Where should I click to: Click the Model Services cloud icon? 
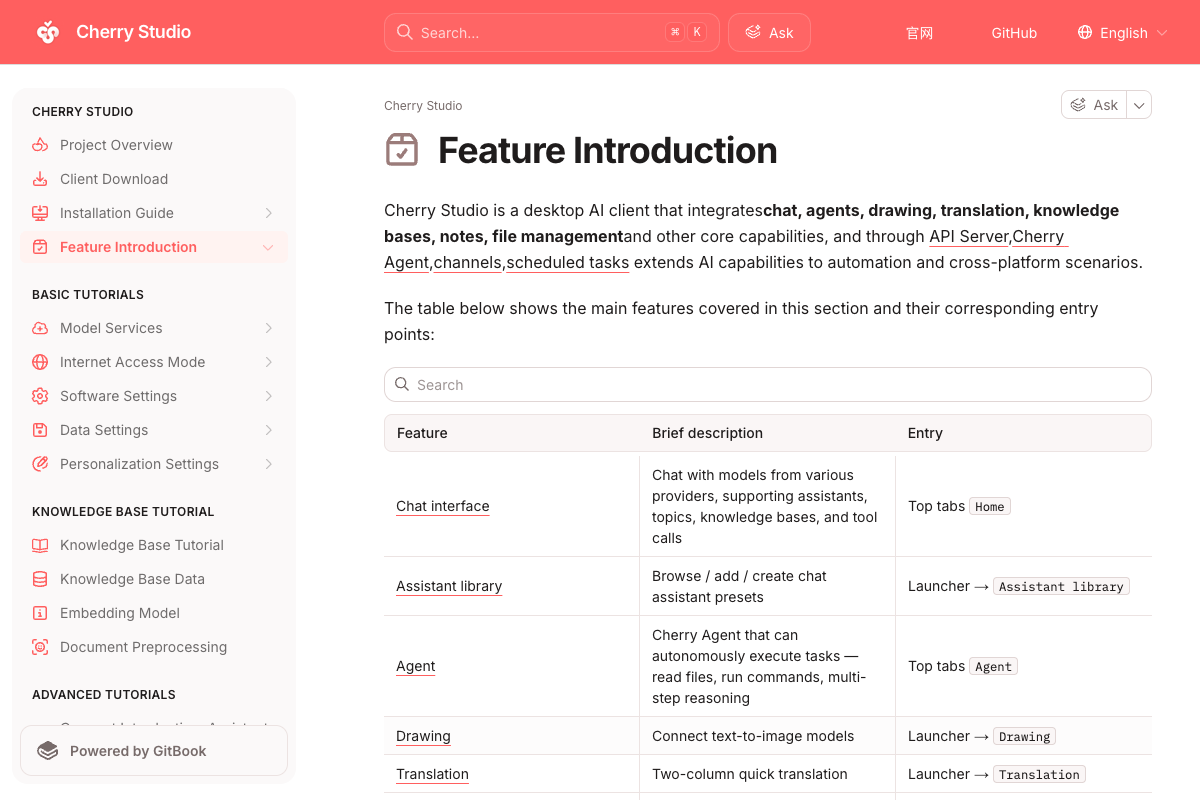click(x=40, y=328)
